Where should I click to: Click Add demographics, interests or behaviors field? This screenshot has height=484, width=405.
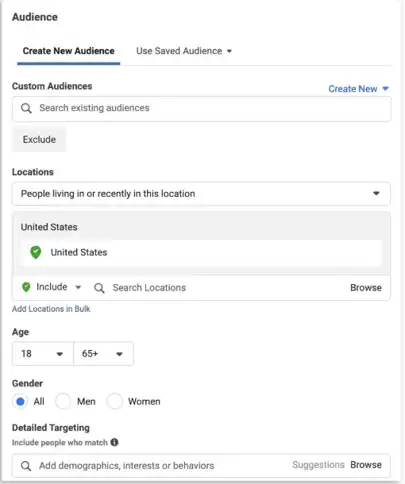coord(201,466)
